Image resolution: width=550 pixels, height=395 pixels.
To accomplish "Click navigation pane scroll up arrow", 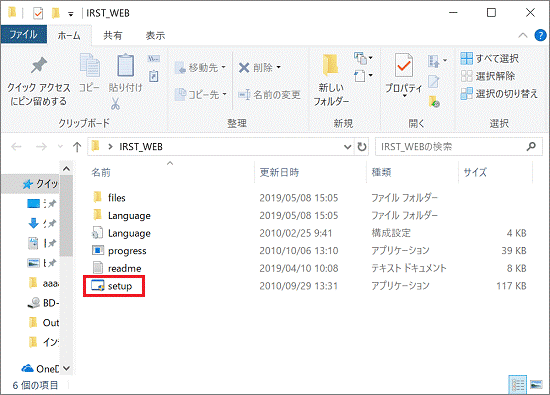I will (66, 169).
